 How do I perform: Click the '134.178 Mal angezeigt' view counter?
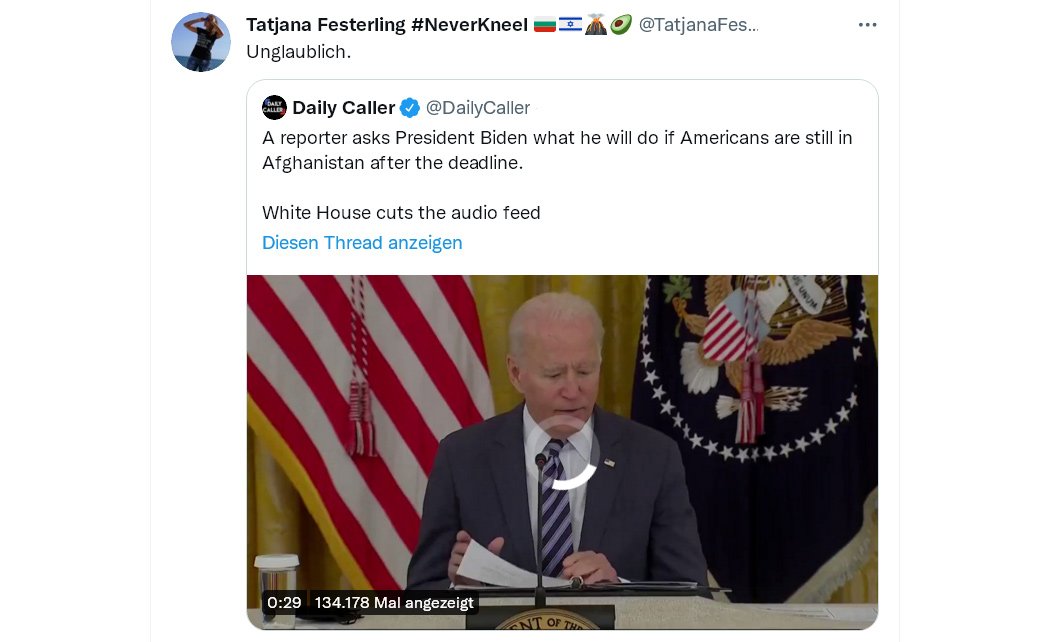tap(394, 603)
